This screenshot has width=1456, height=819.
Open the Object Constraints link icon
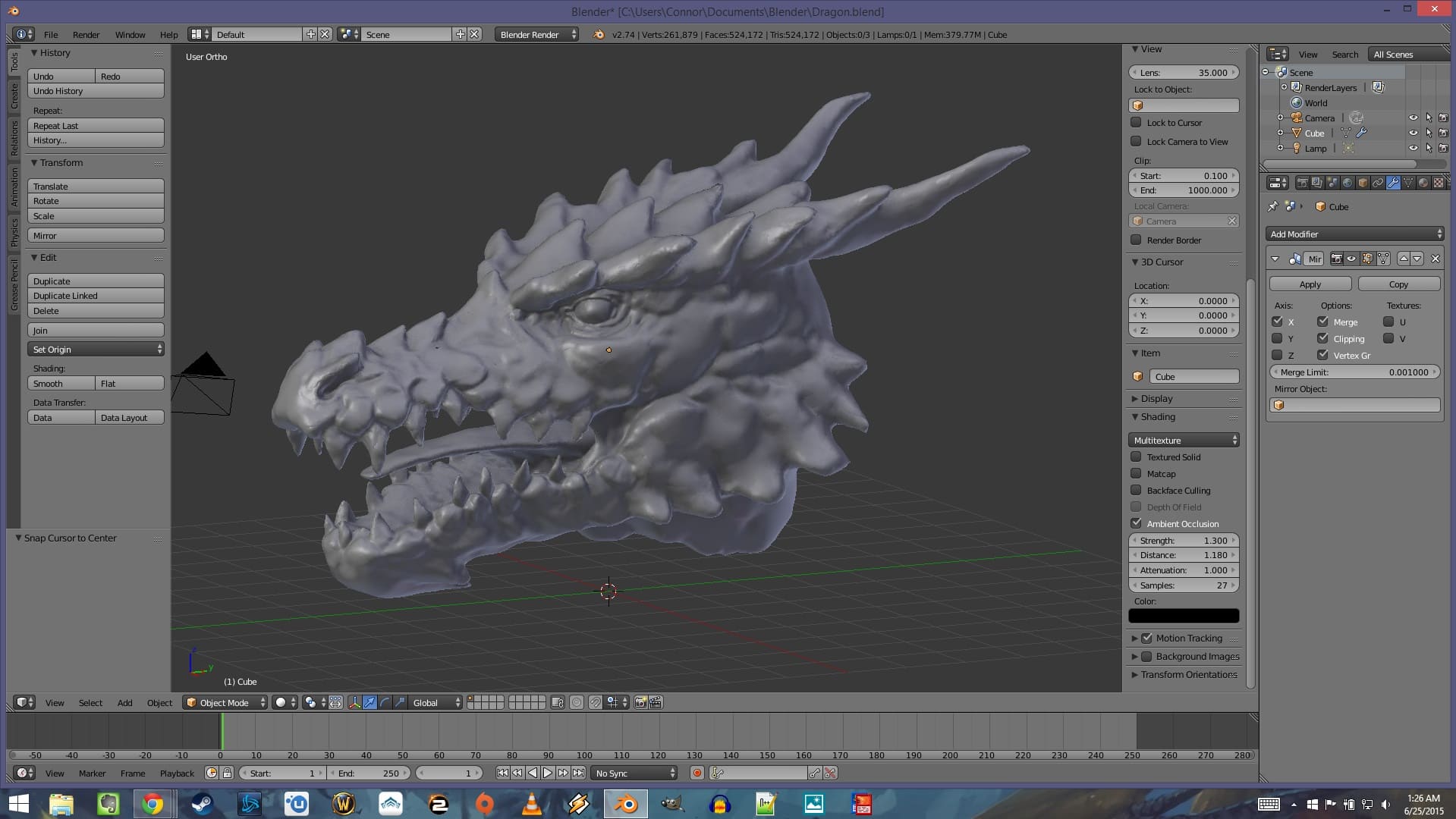(1378, 184)
